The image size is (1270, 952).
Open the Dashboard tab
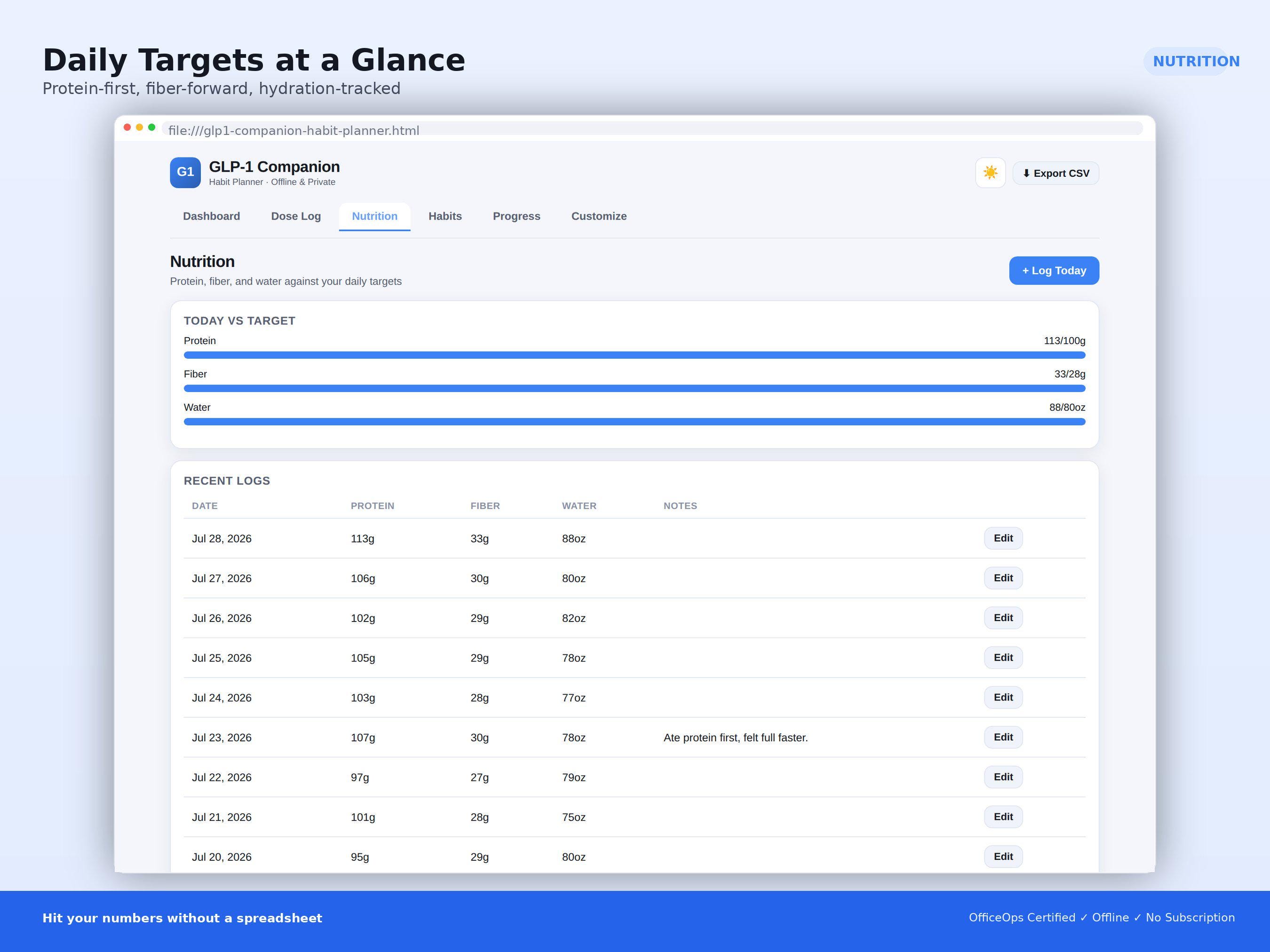point(211,216)
